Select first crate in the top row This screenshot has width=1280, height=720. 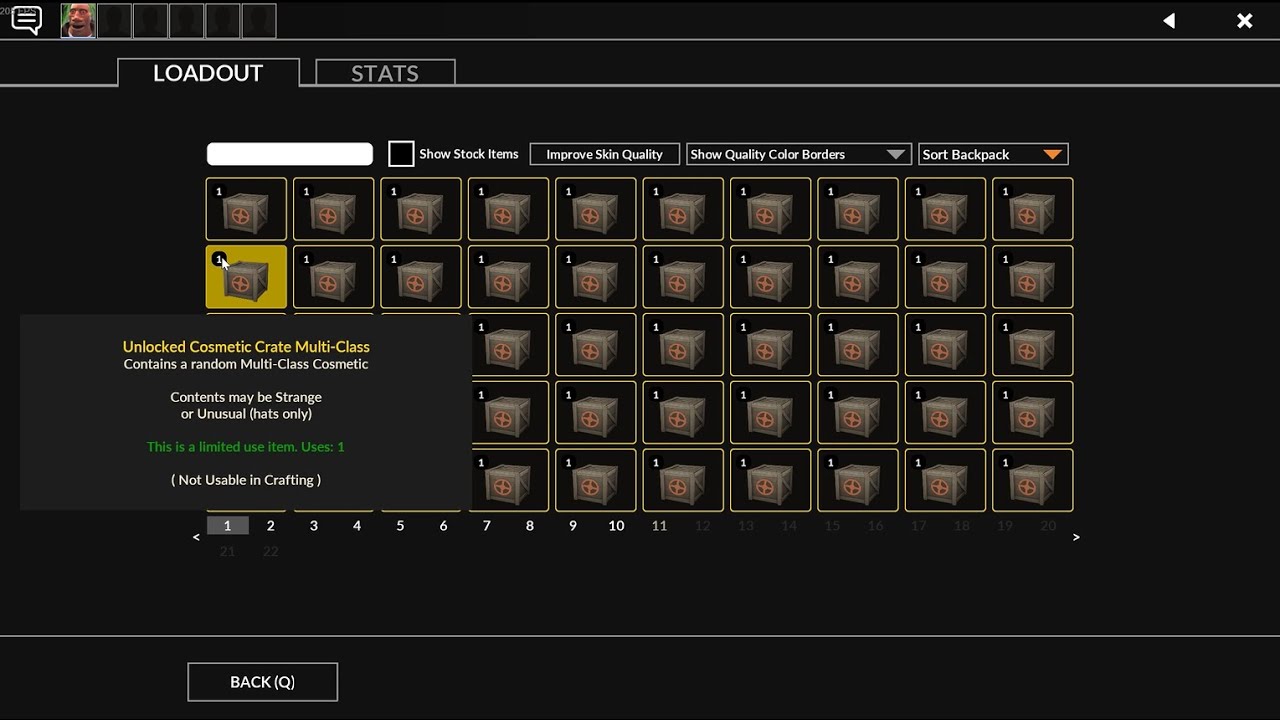(246, 209)
